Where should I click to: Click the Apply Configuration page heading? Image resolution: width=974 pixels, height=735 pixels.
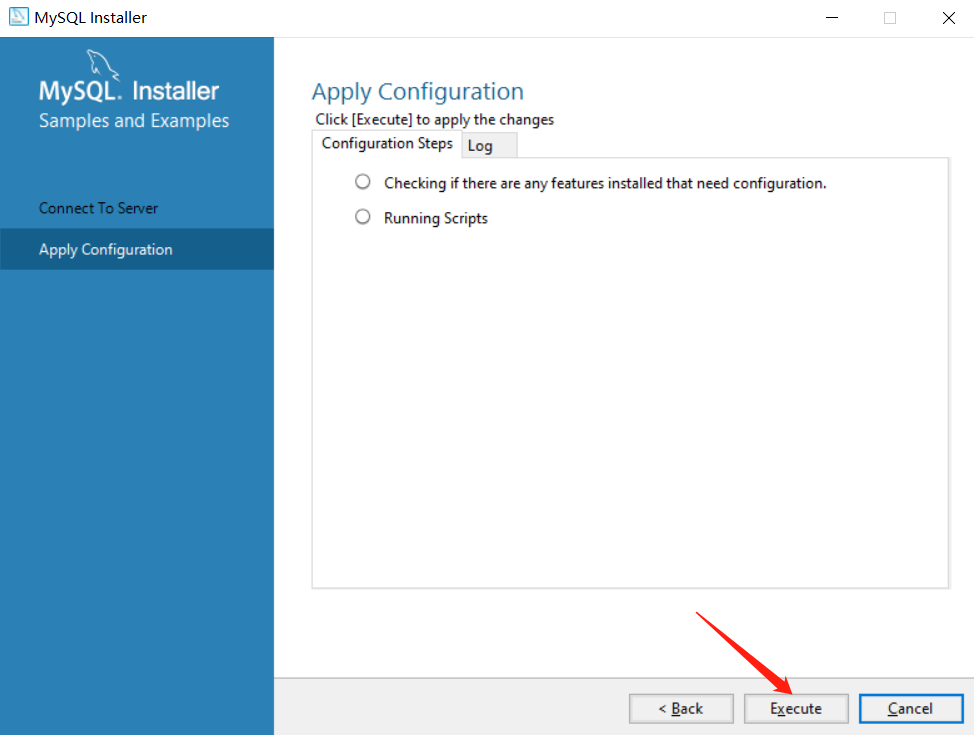[x=417, y=91]
